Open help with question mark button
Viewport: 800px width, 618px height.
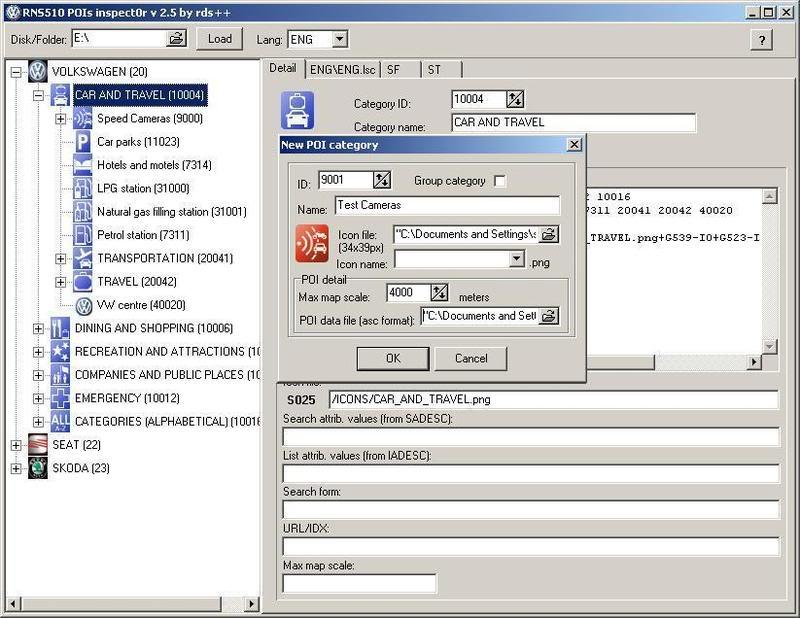pos(762,40)
